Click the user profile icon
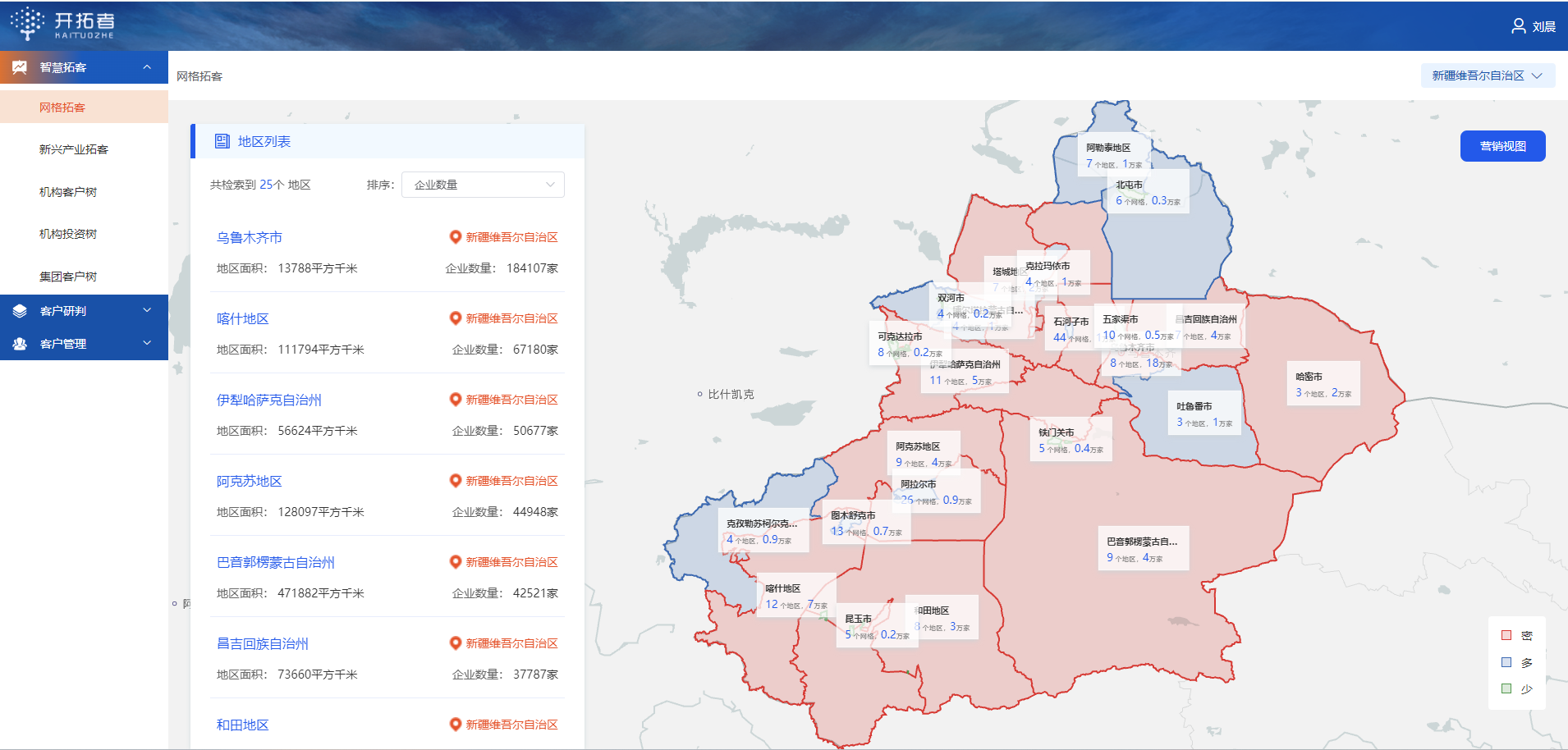1568x750 pixels. tap(1518, 26)
